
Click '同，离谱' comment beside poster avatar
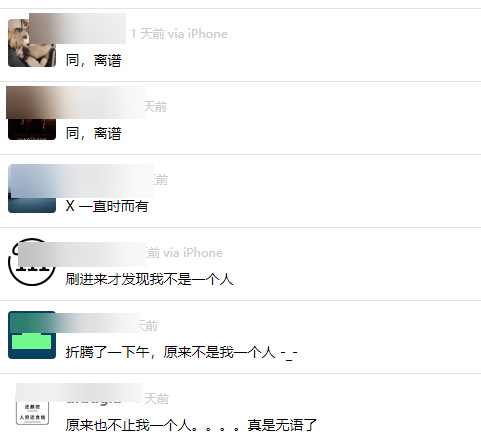94,133
